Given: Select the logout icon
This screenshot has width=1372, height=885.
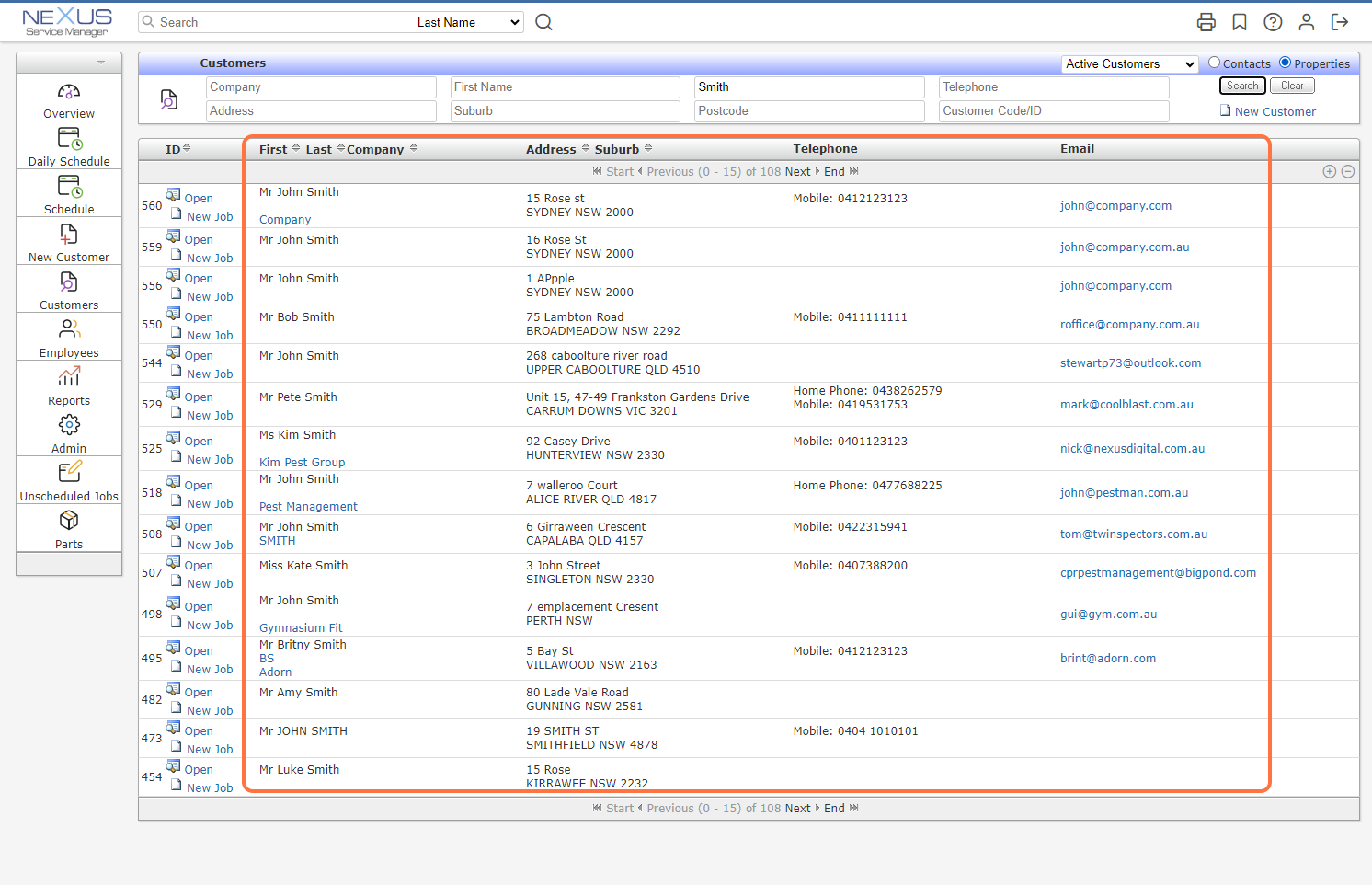Looking at the screenshot, I should pyautogui.click(x=1340, y=21).
